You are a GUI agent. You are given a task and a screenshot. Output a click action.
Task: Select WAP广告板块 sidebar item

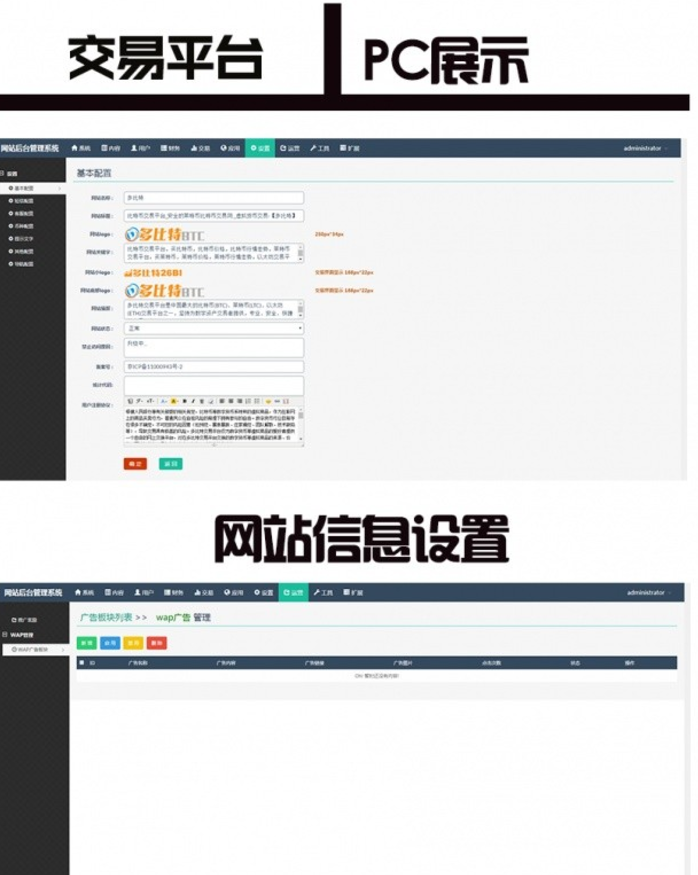(35, 650)
